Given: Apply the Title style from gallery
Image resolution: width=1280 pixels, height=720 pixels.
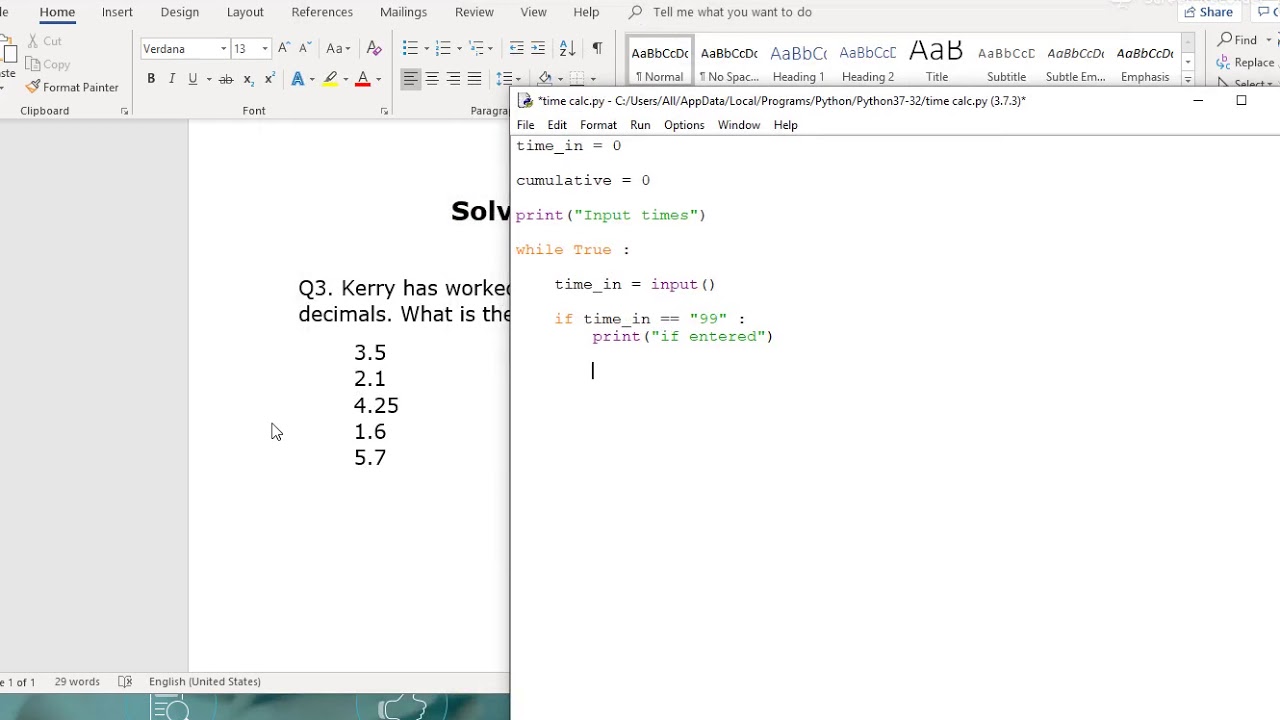Looking at the screenshot, I should click(x=937, y=62).
